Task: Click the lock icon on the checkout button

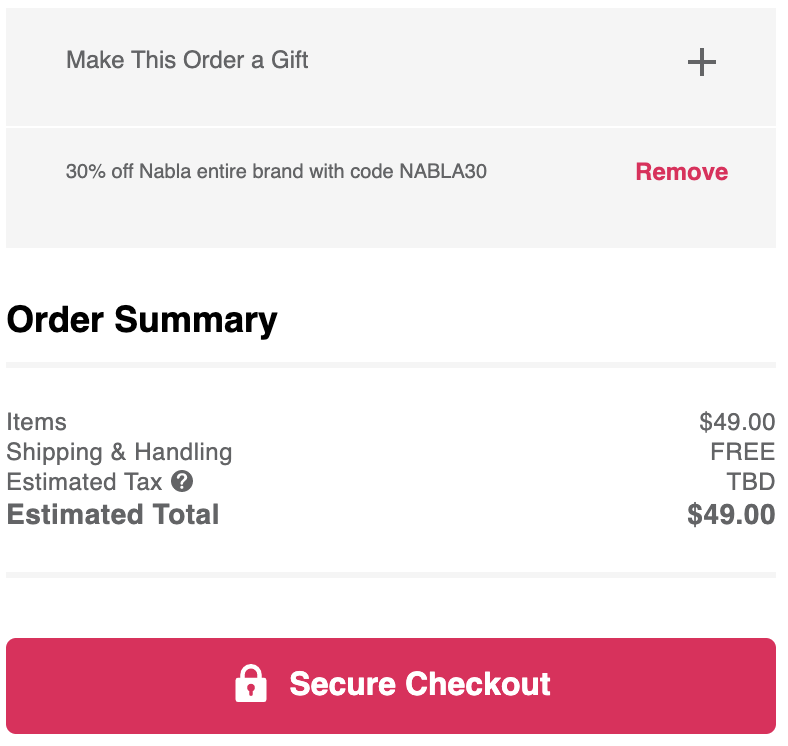Action: [251, 683]
